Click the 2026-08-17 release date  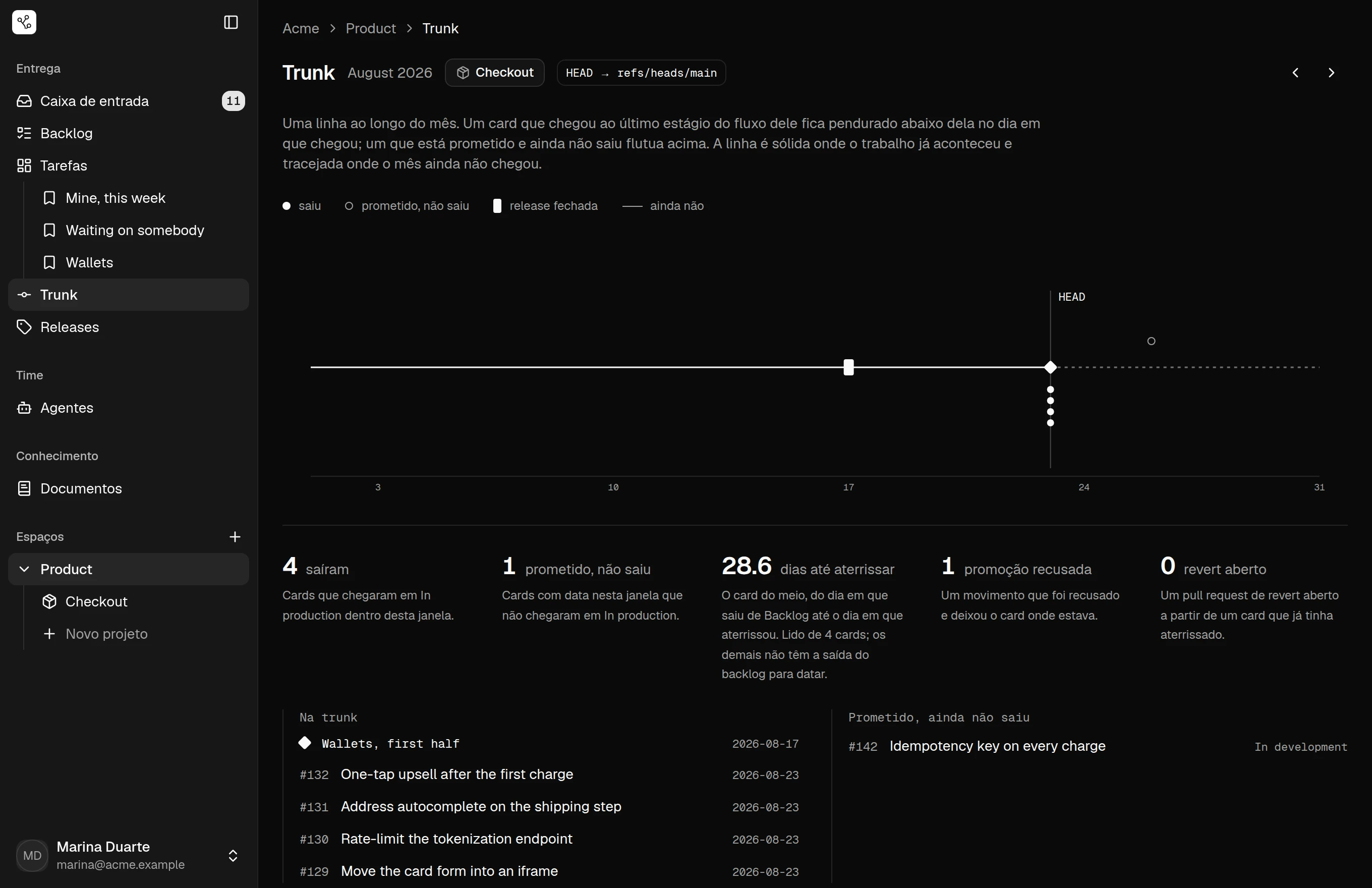766,744
